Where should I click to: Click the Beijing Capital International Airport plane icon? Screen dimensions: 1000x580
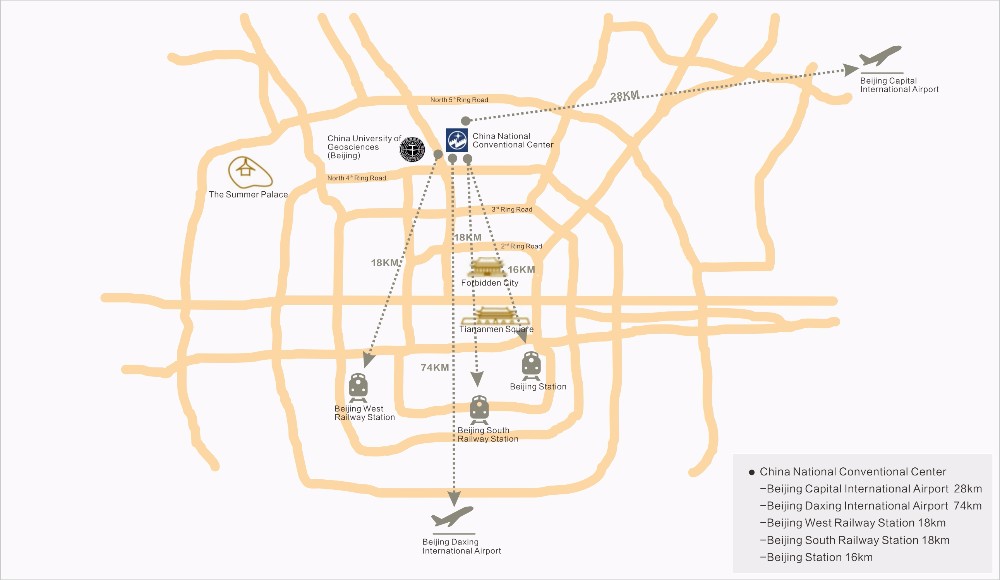(881, 56)
